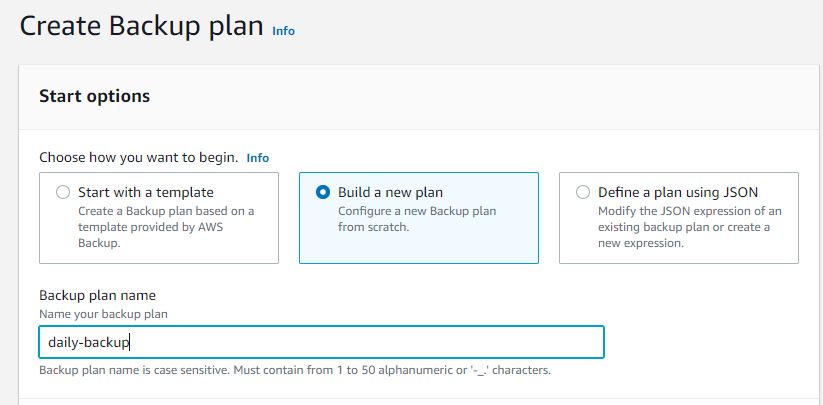Click the template card's AWS Backup description
The height and width of the screenshot is (405, 823).
pyautogui.click(x=166, y=227)
